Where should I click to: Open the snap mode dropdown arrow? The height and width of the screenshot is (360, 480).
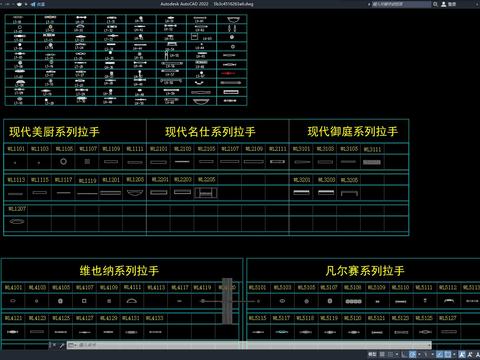click(x=397, y=354)
